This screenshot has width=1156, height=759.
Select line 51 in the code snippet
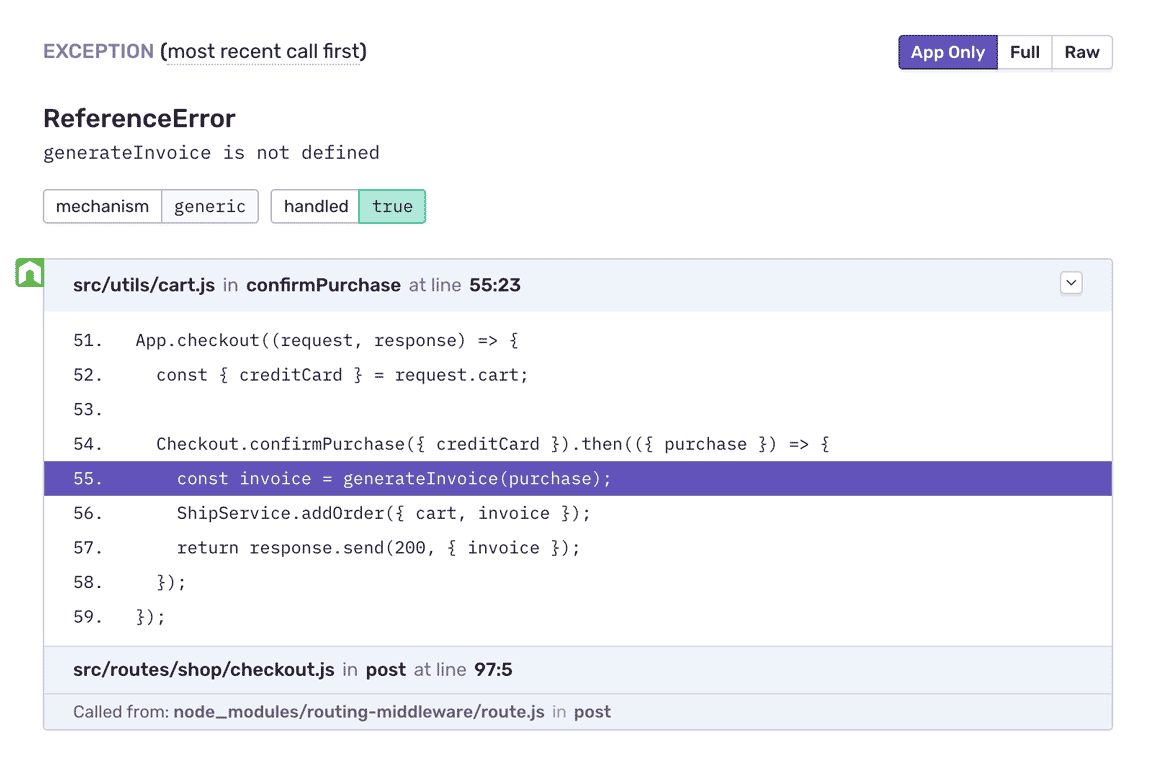tap(326, 340)
